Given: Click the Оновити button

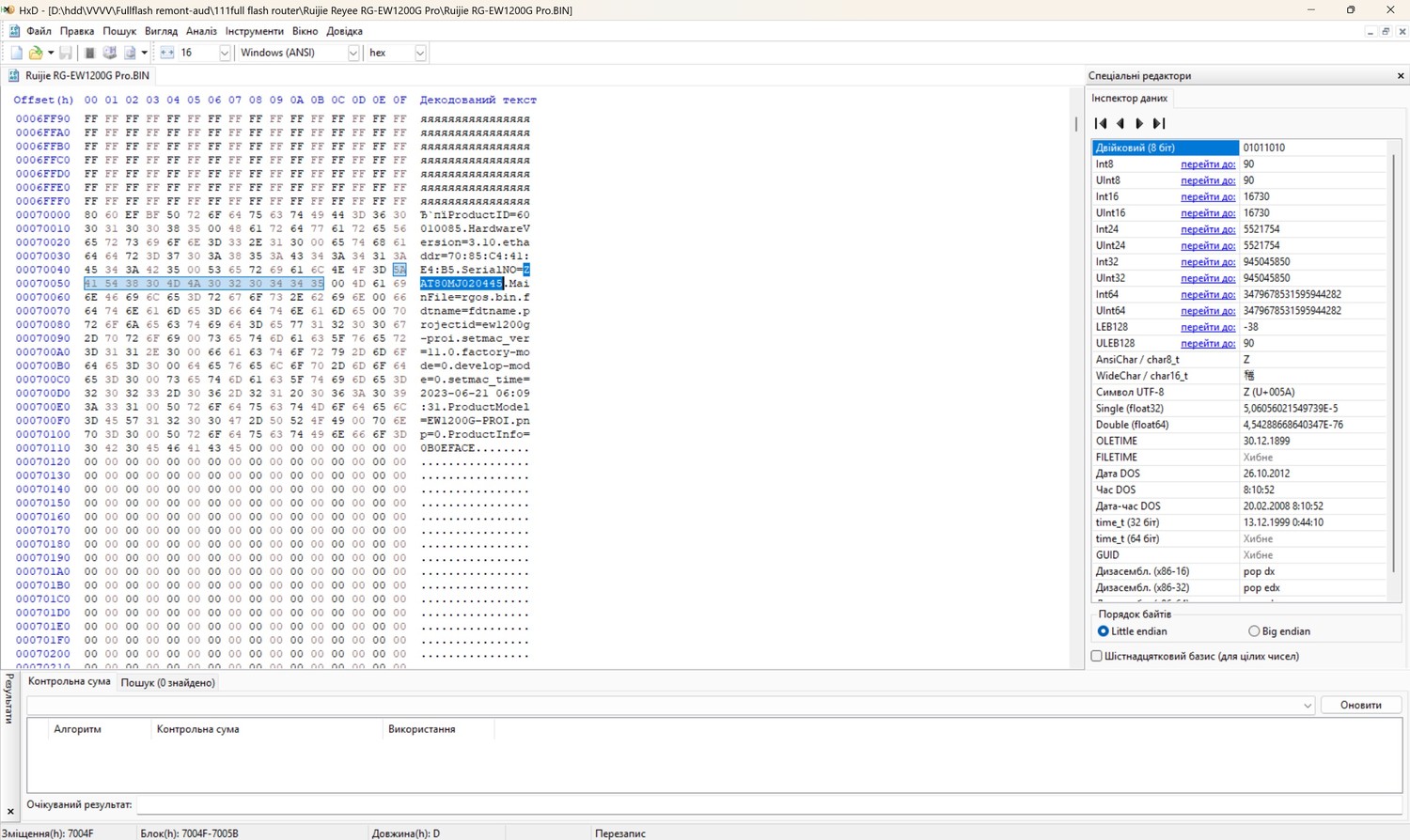Looking at the screenshot, I should click(x=1360, y=705).
